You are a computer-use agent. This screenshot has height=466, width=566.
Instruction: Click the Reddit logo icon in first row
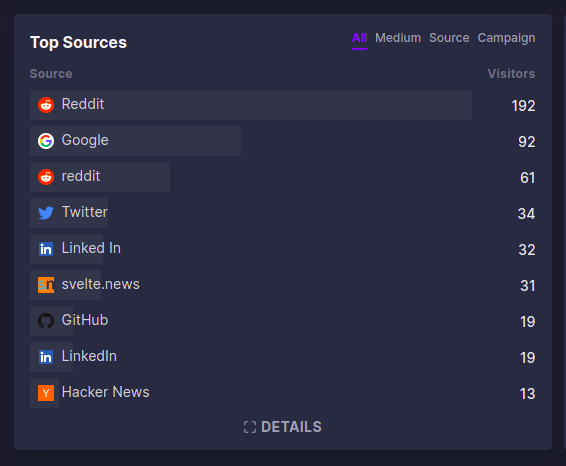[x=46, y=105]
